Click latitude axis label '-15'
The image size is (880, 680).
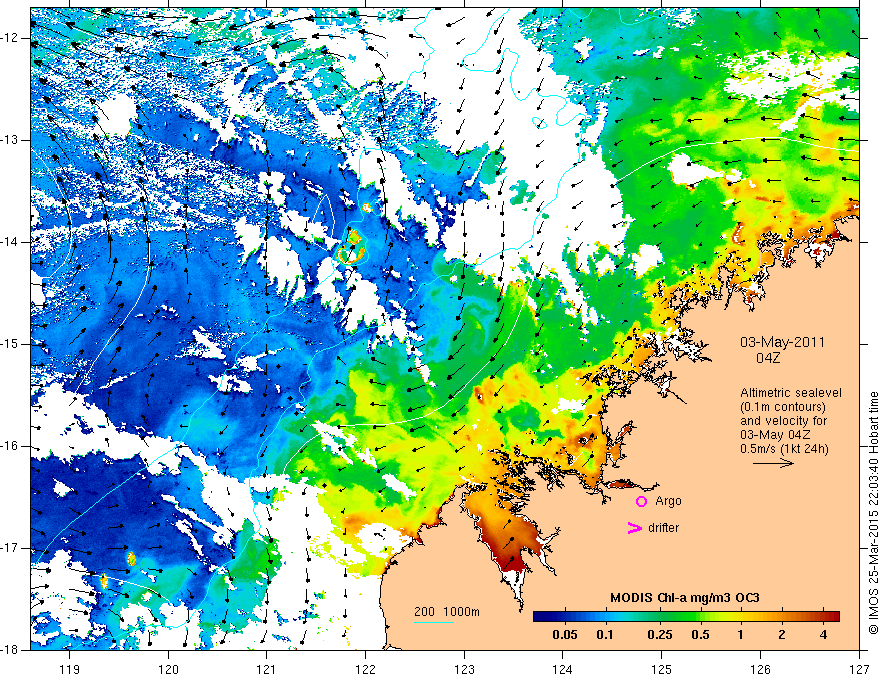10,344
